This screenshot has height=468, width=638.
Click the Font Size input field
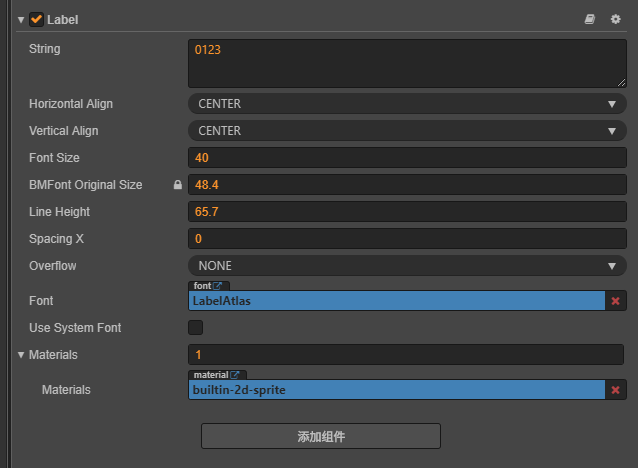click(407, 158)
